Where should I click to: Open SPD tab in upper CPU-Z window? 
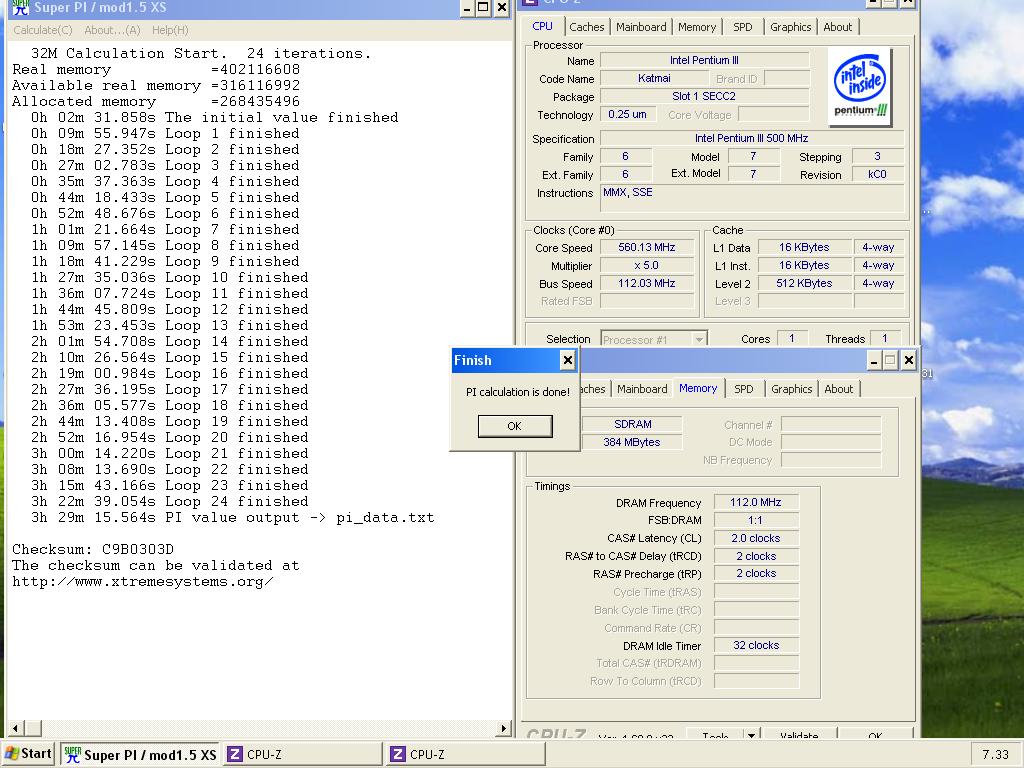coord(743,27)
